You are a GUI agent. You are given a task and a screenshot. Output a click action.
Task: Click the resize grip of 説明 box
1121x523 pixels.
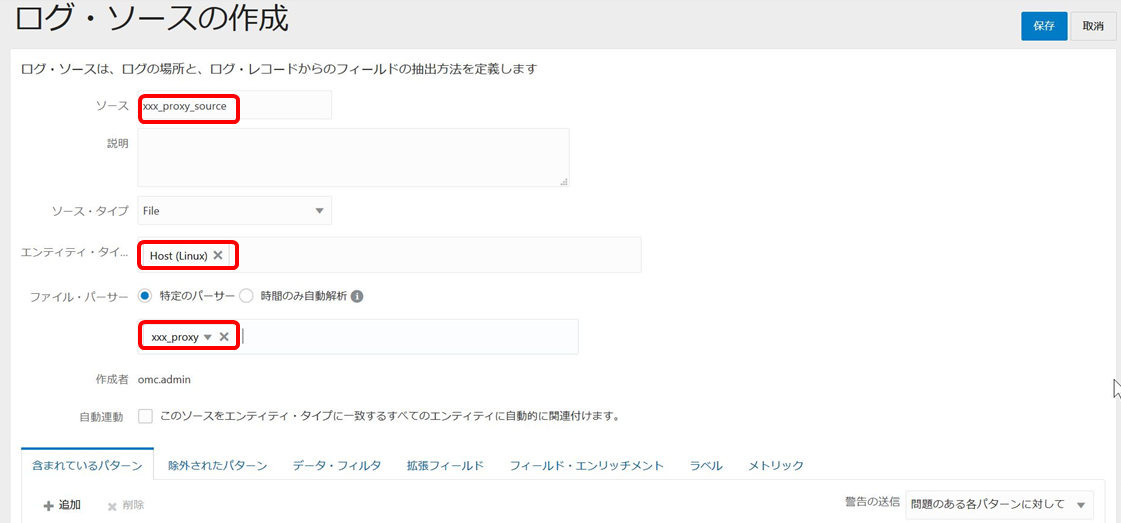[x=564, y=182]
